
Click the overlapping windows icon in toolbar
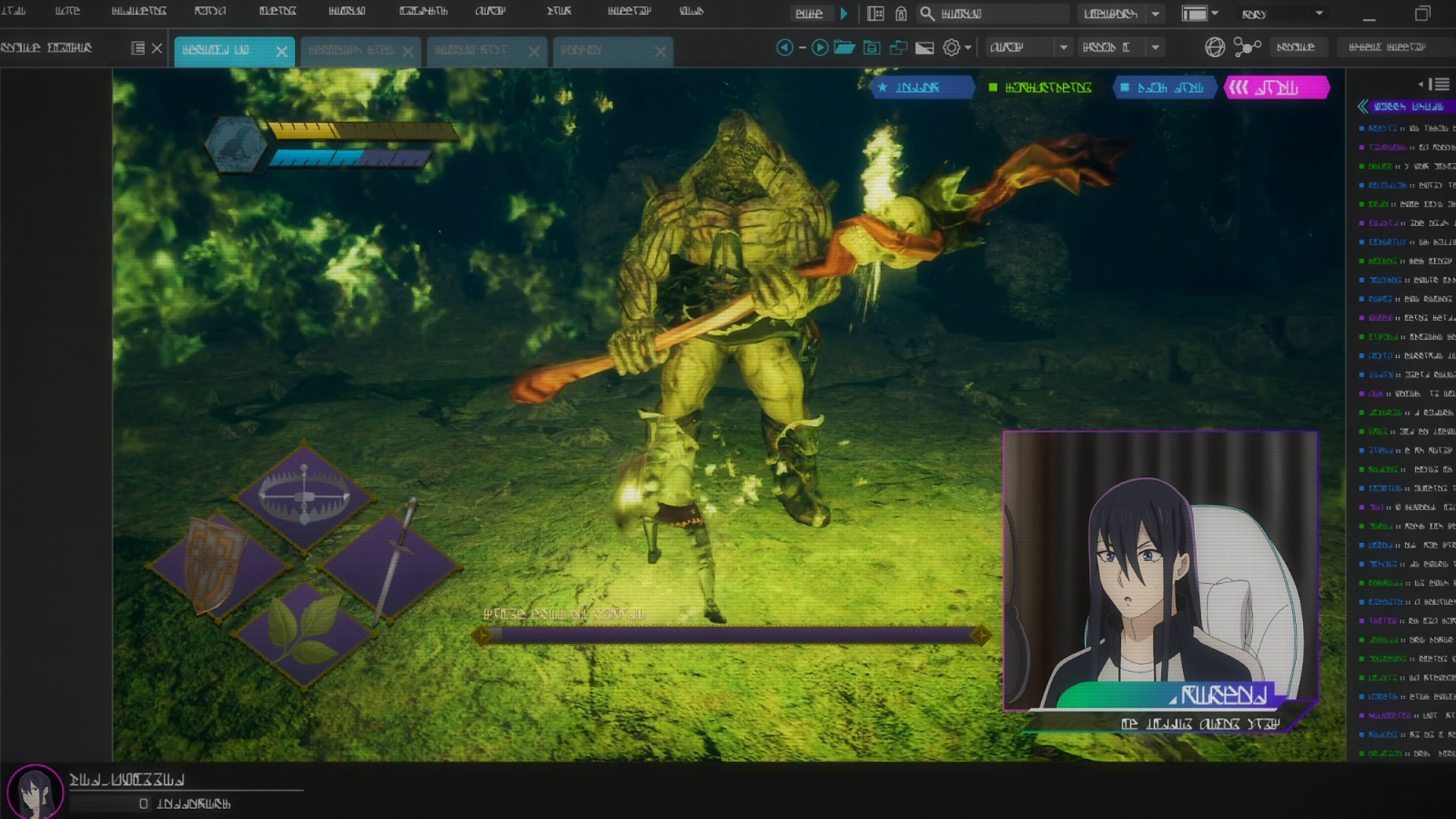[x=898, y=48]
